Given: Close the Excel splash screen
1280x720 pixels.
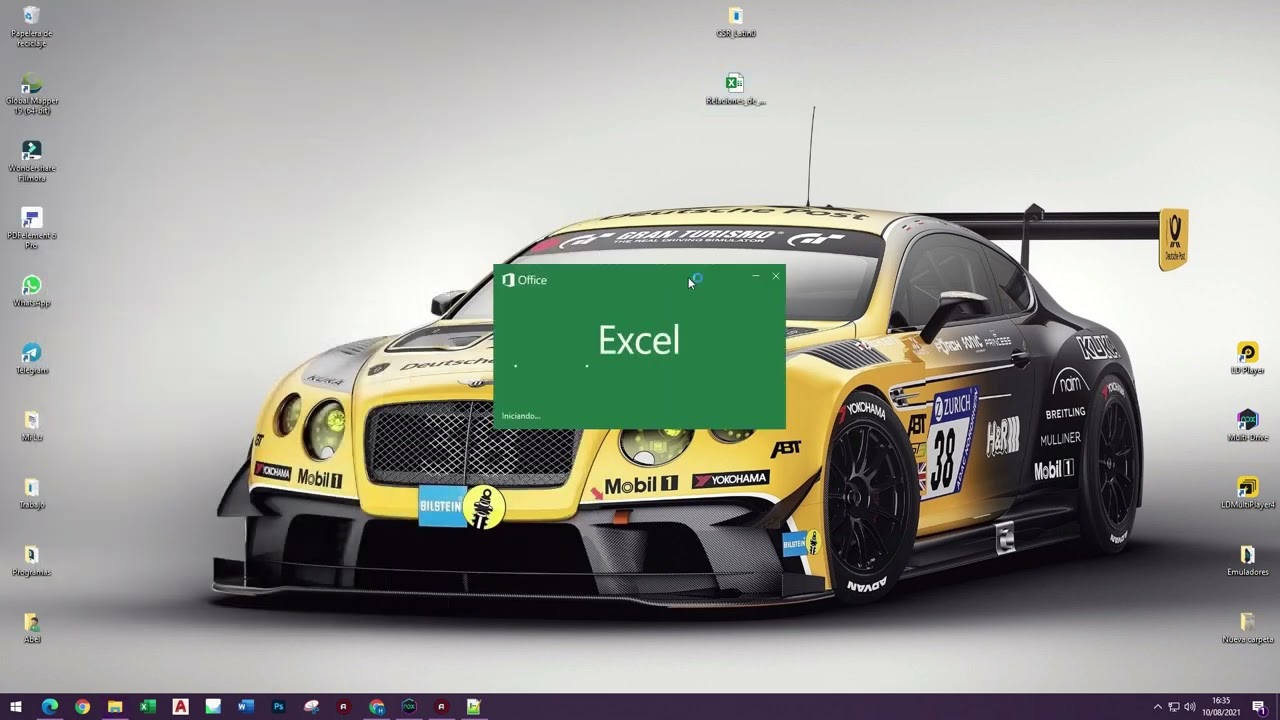Looking at the screenshot, I should (776, 276).
